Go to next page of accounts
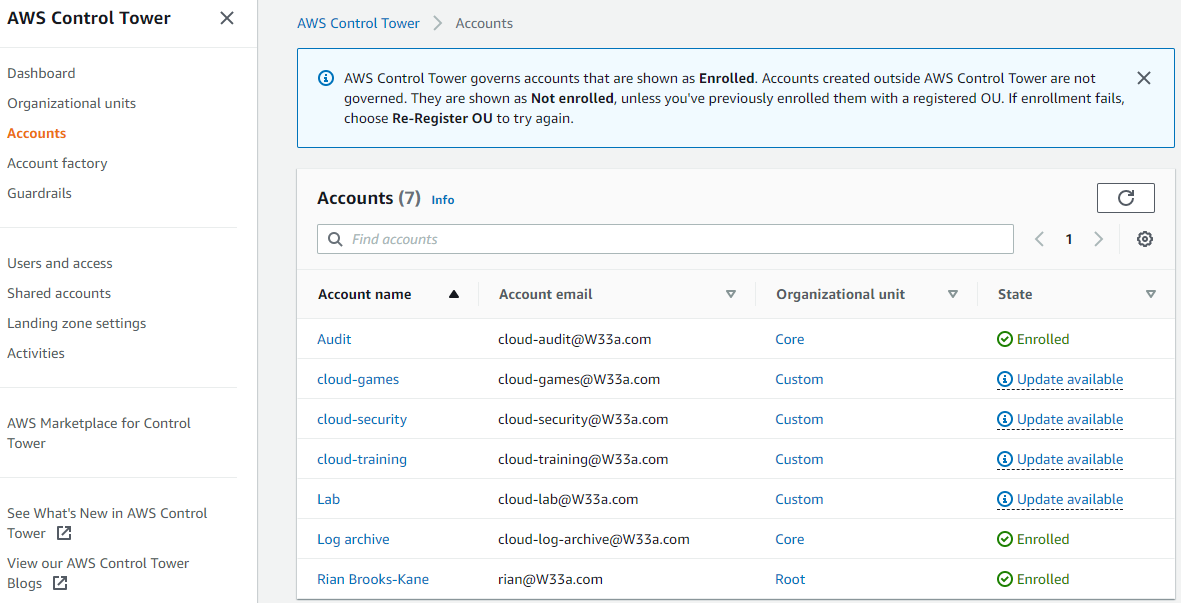The height and width of the screenshot is (603, 1181). (x=1098, y=239)
